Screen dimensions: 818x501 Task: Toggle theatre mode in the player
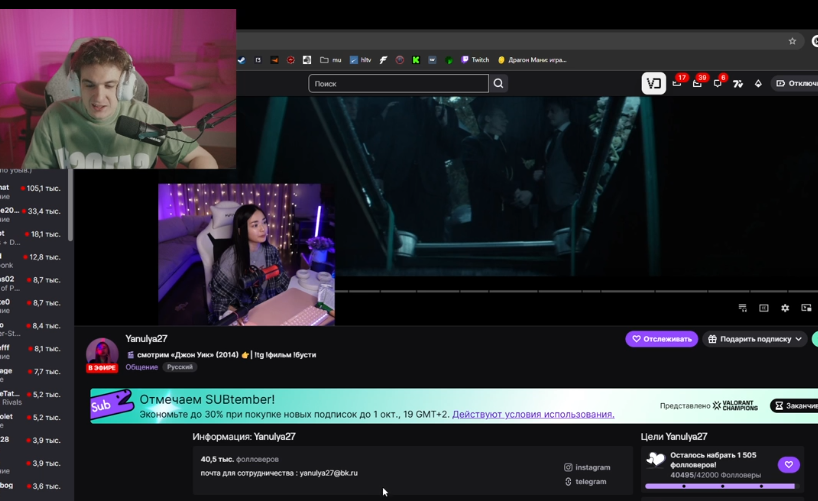click(x=764, y=308)
